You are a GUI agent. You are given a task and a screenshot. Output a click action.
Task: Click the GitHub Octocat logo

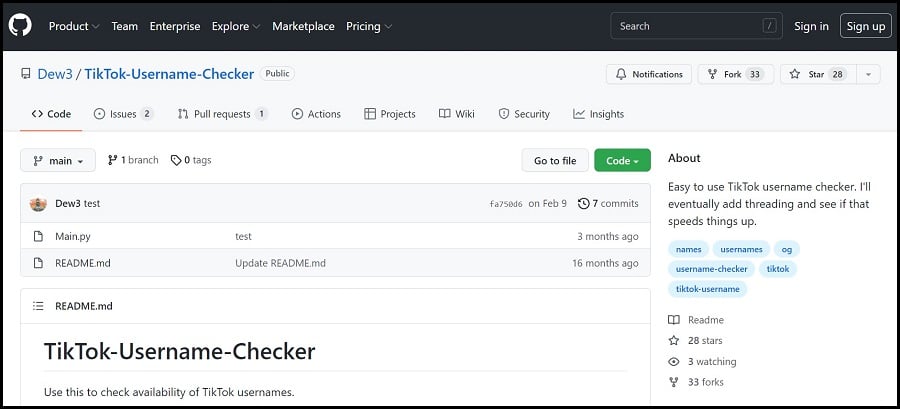click(20, 25)
